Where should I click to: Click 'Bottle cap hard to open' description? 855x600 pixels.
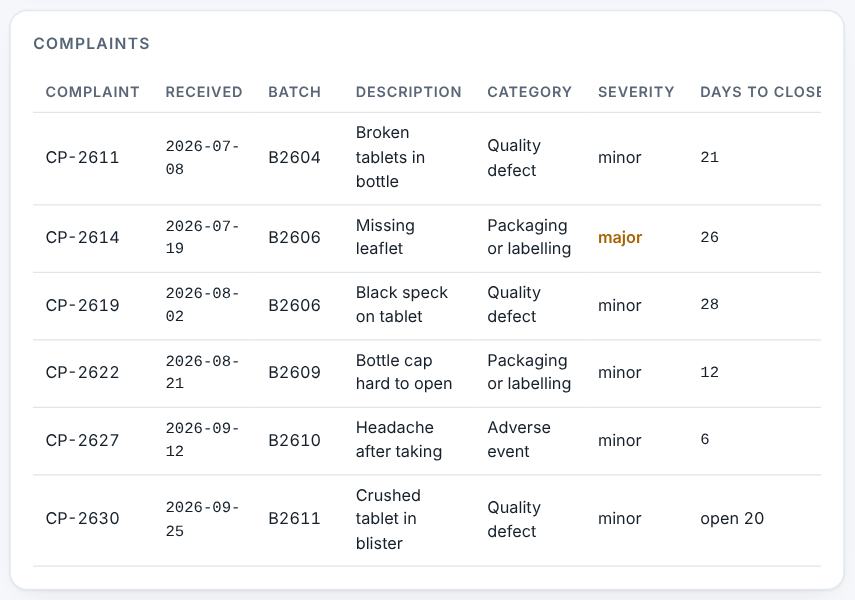(x=404, y=372)
